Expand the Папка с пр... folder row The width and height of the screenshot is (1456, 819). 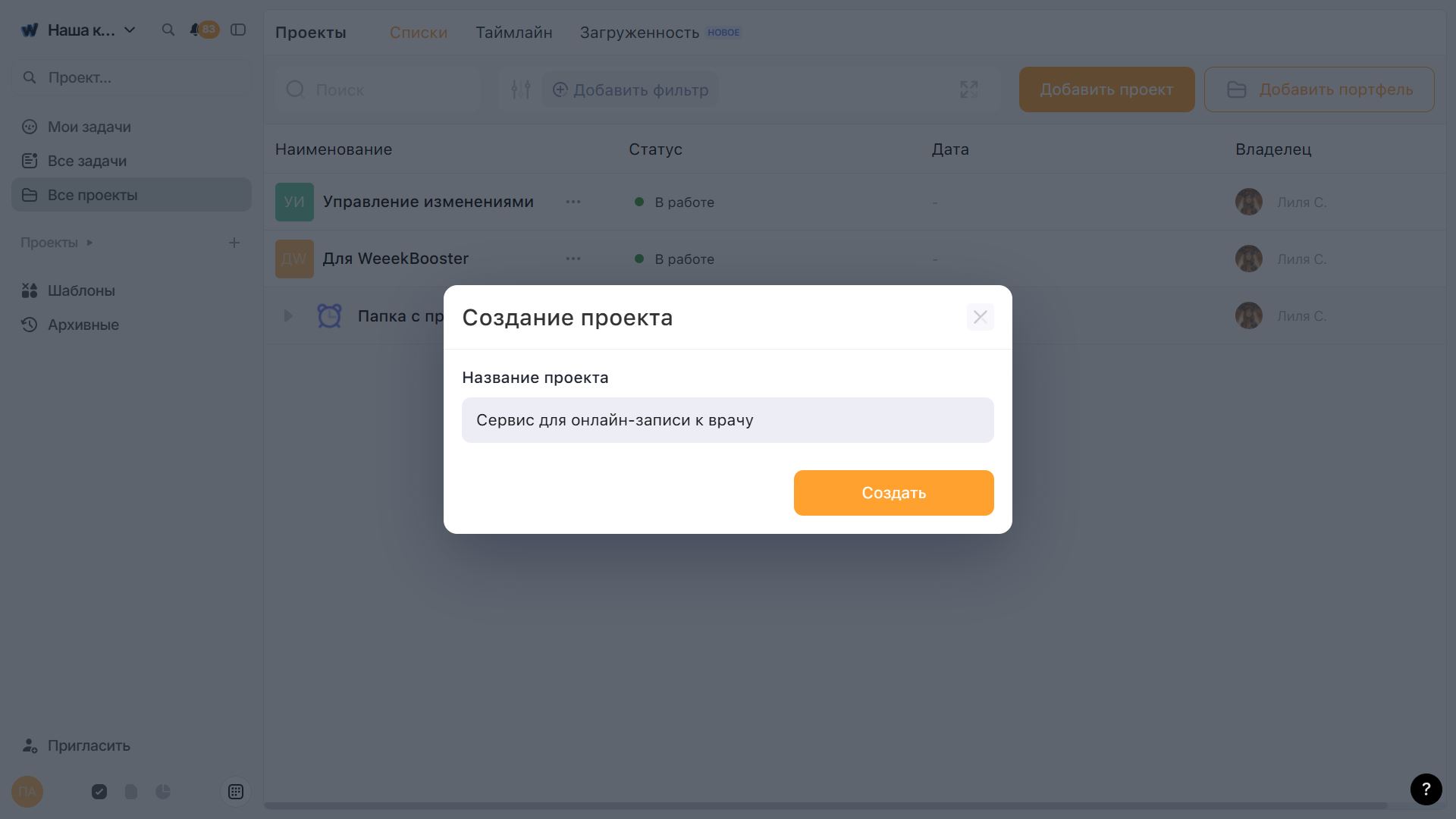(288, 315)
